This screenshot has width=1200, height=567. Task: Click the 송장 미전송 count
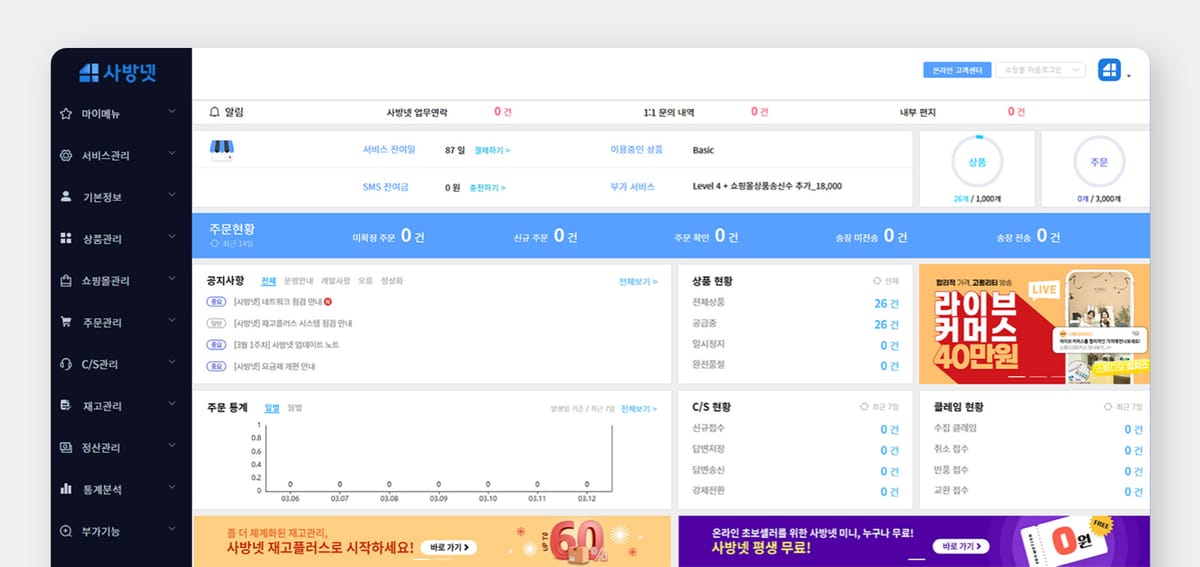[896, 237]
